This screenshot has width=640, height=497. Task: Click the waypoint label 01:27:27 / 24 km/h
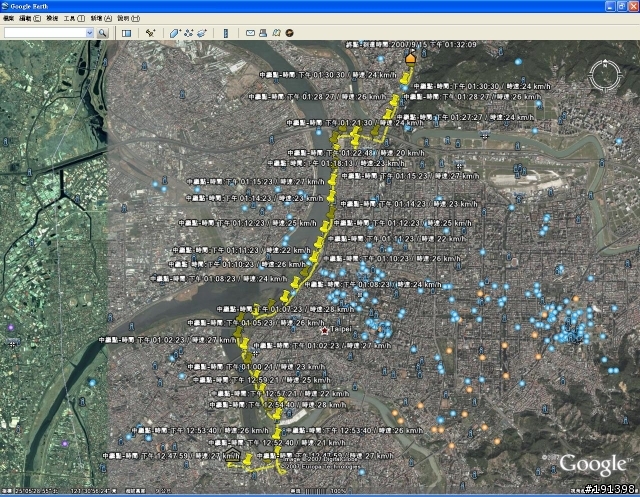pyautogui.click(x=465, y=117)
